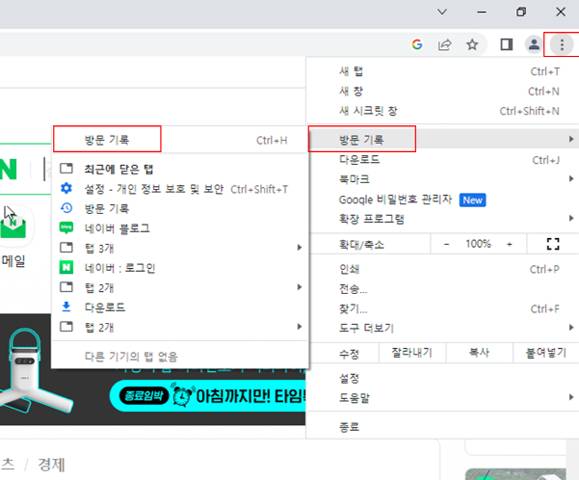
Task: Click 복사 edit button
Action: [x=479, y=353]
